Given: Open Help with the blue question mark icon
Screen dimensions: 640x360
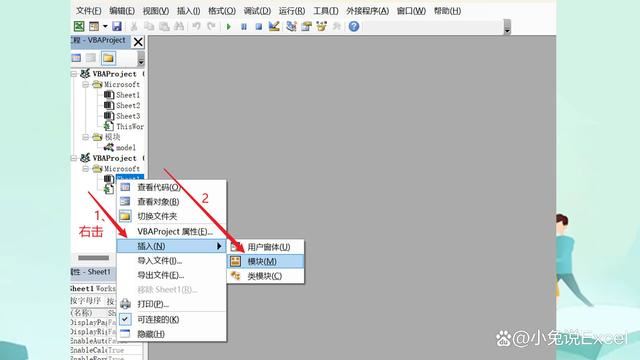Looking at the screenshot, I should (x=354, y=27).
